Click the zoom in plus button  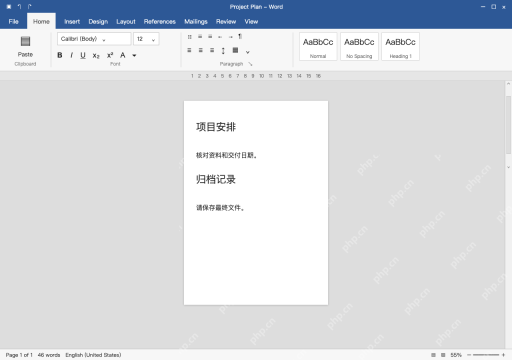[503, 355]
